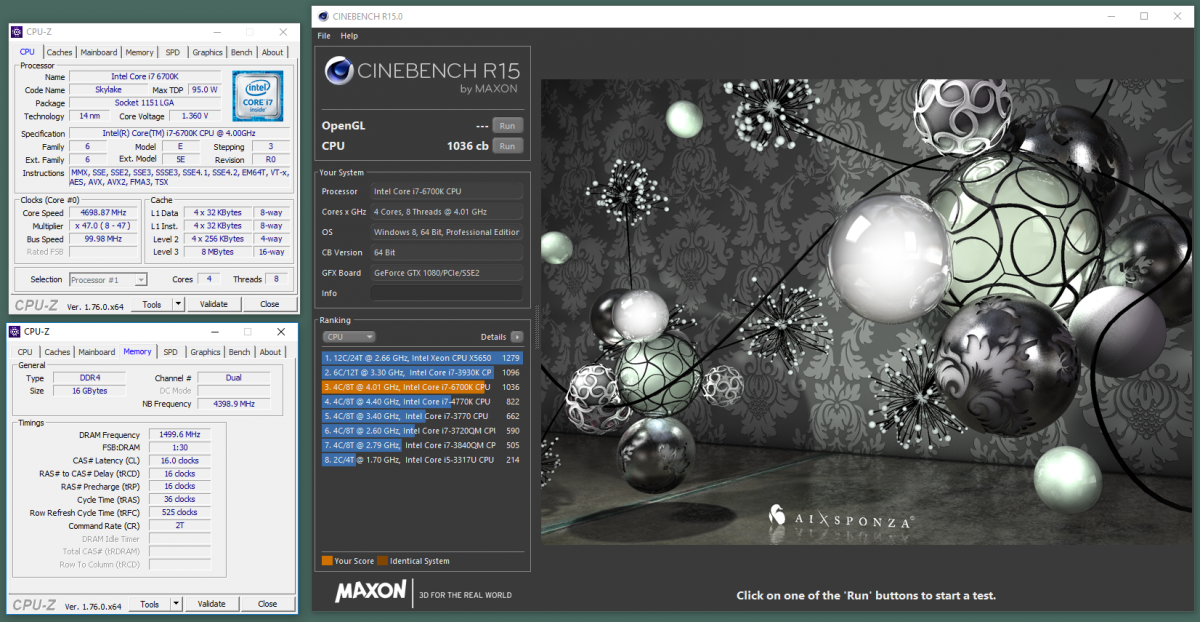Click the MAXON logo at the bottom of Cinebench

tap(371, 593)
